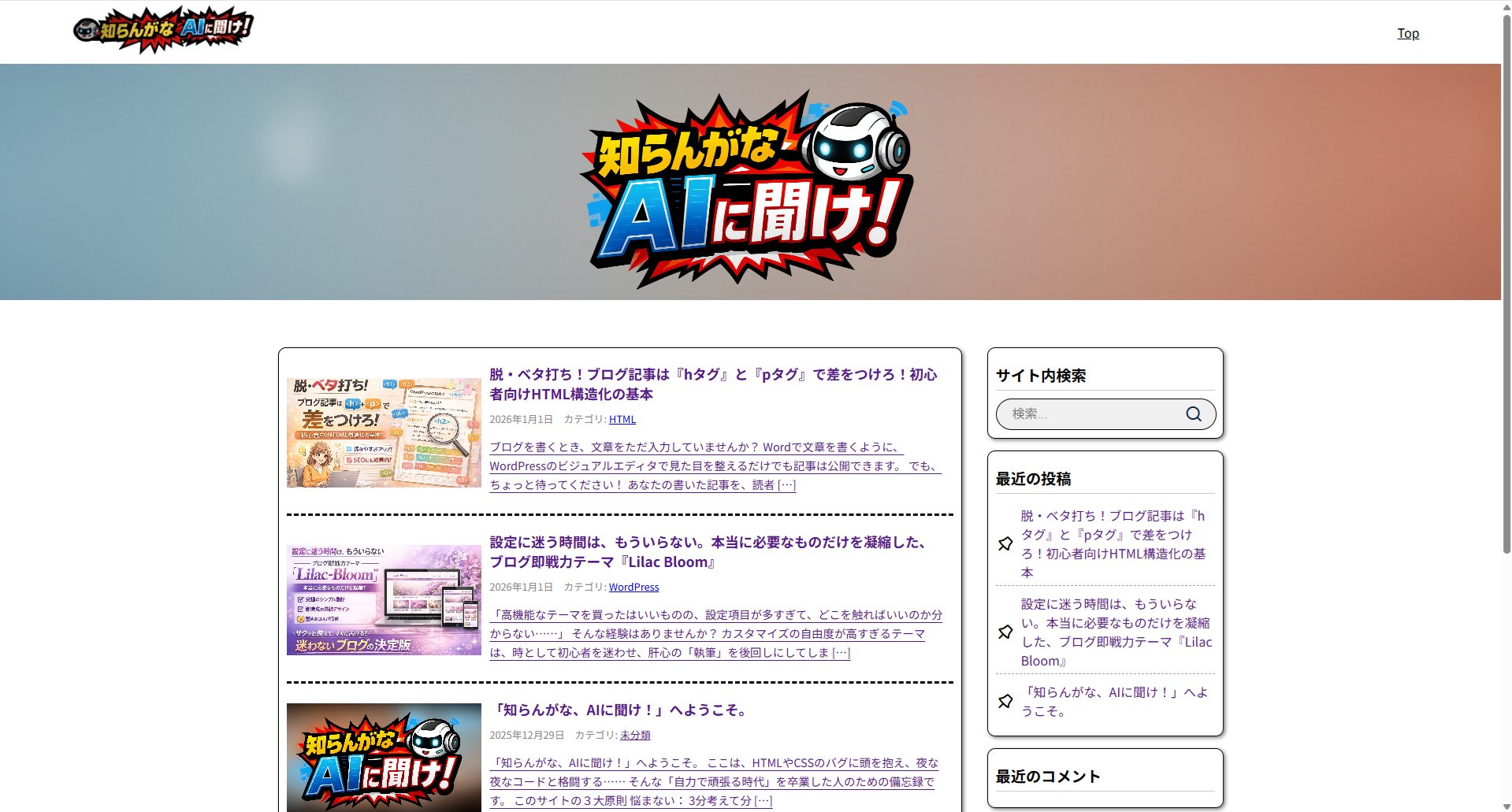Open the 脱・ベタ打ち article title
Screen dimensions: 1512x812
[713, 384]
